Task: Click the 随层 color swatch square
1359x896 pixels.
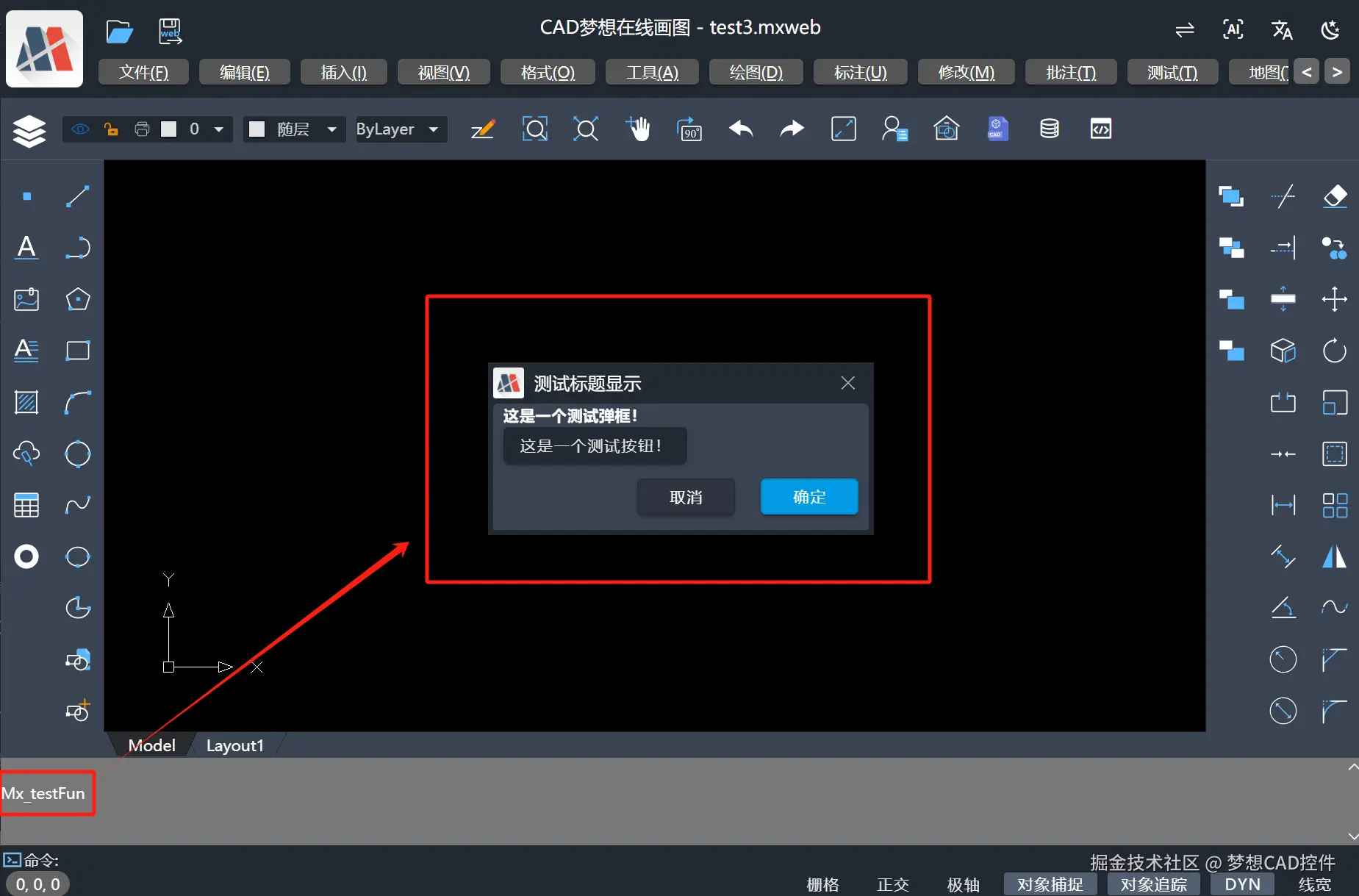Action: pyautogui.click(x=257, y=129)
